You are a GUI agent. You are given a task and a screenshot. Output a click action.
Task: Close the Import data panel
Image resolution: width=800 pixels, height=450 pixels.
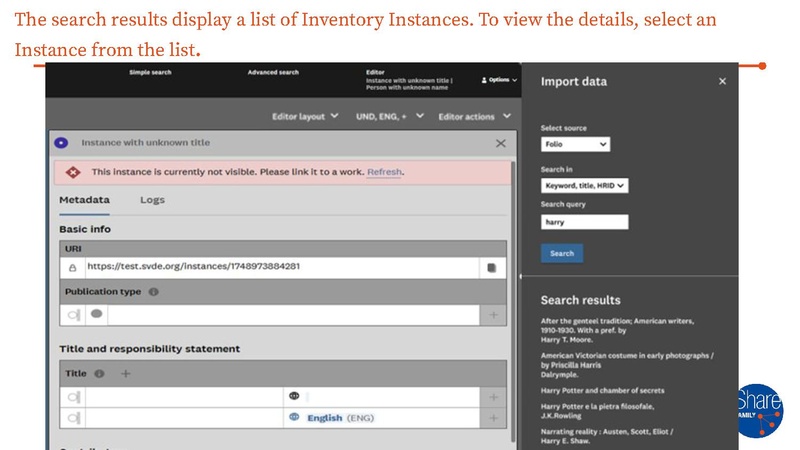(722, 81)
